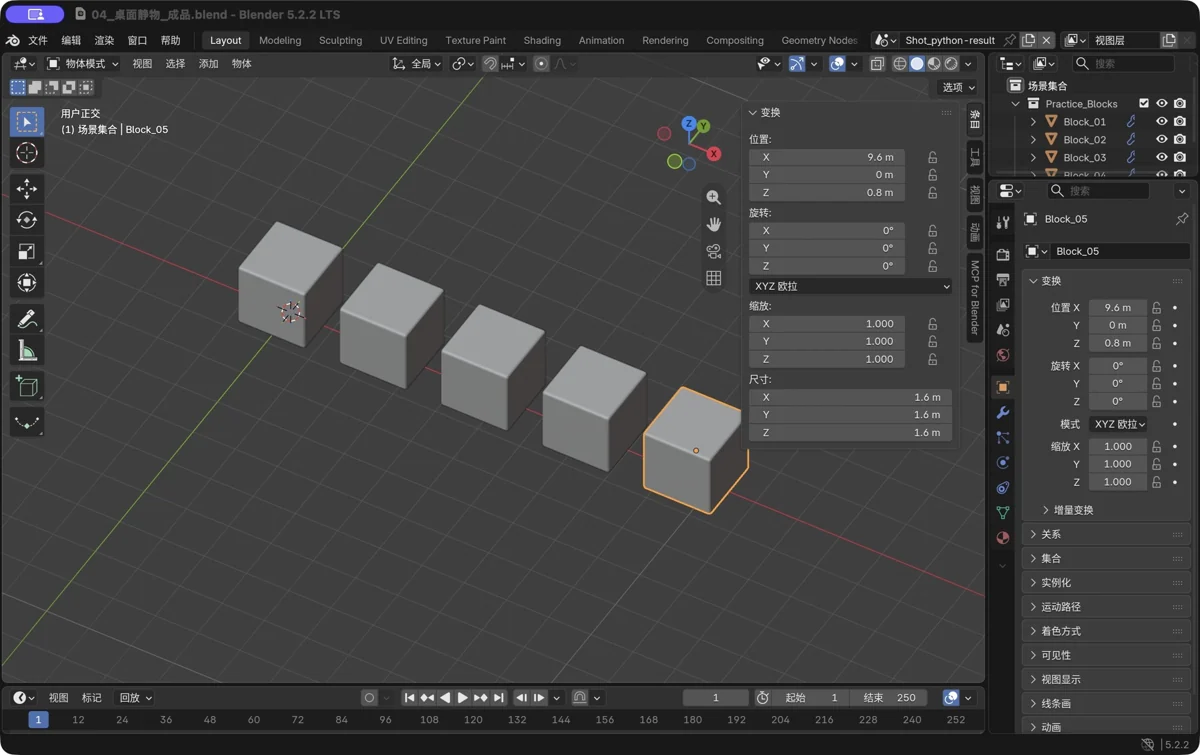The height and width of the screenshot is (755, 1200).
Task: Switch to the Modeling workspace tab
Action: pos(280,41)
